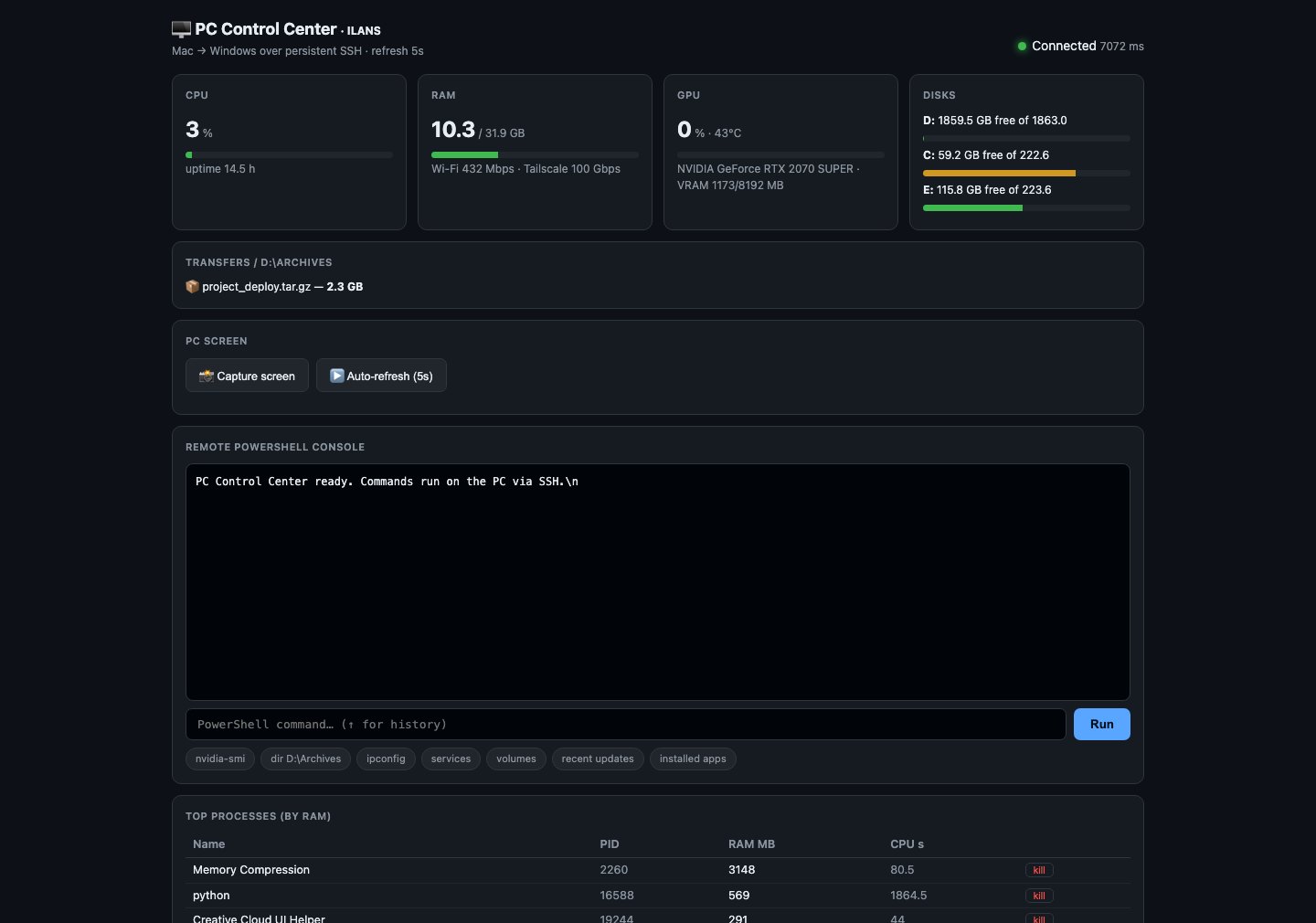Run the nvidia-smi quick command
Screen dimensions: 1316x923
tap(220, 759)
